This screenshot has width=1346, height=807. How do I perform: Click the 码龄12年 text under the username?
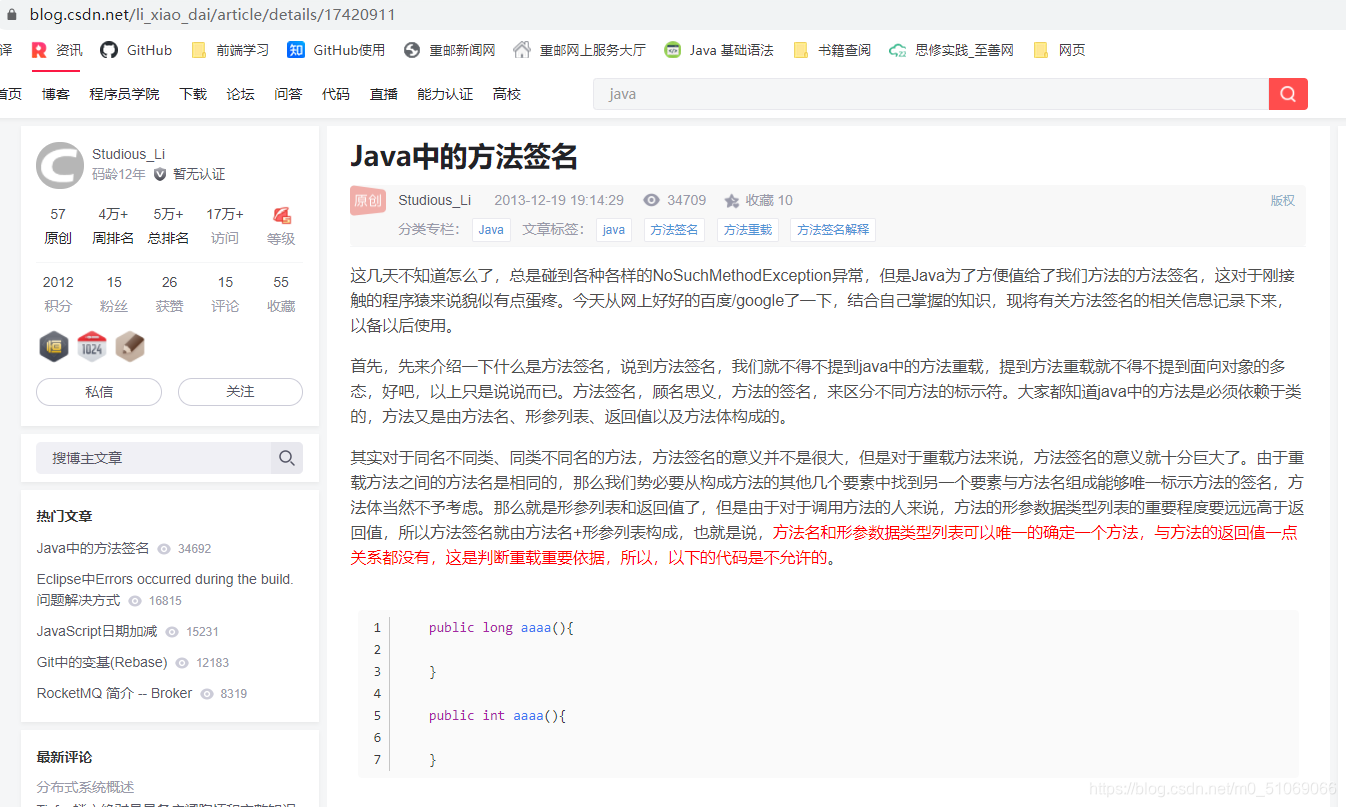(119, 174)
